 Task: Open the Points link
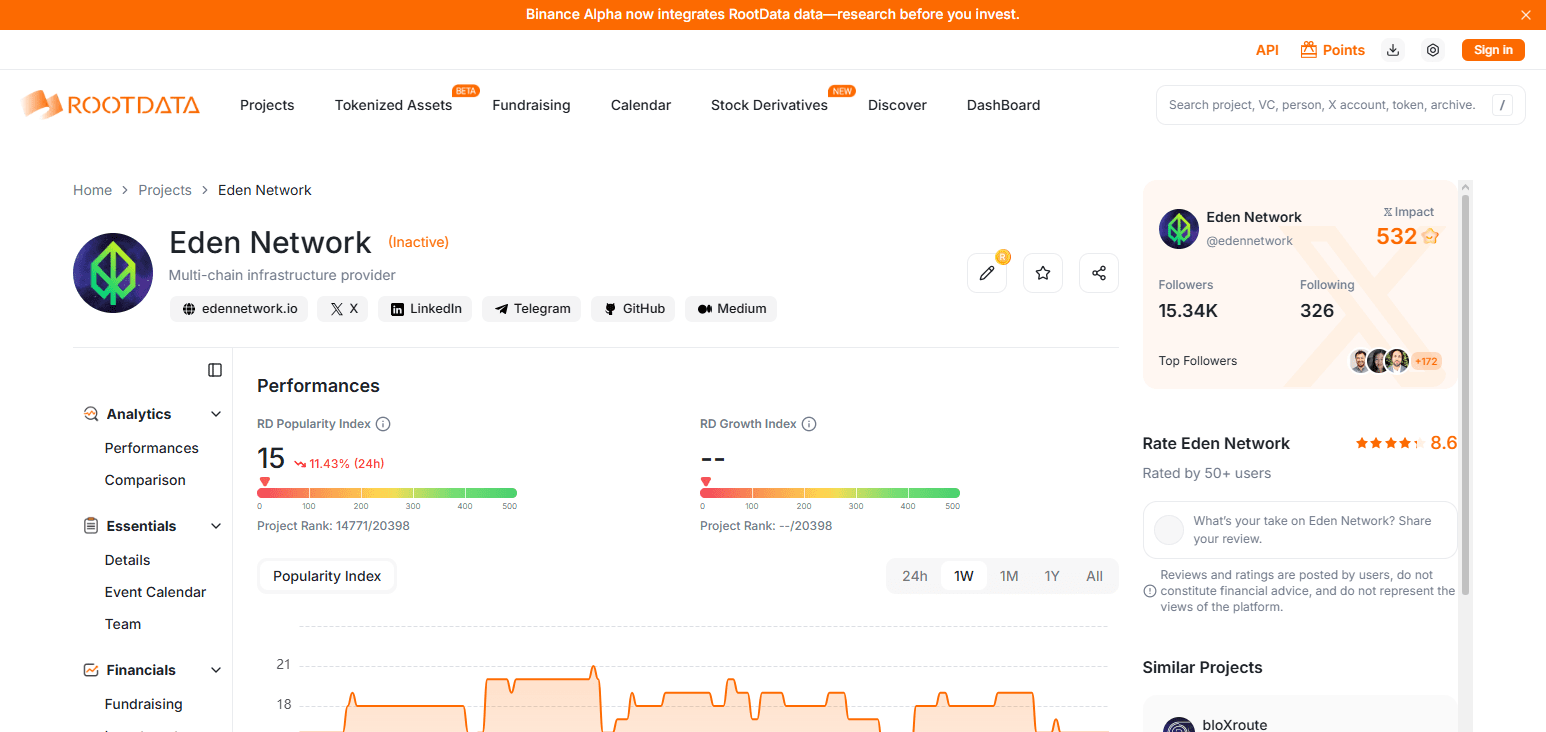(x=1344, y=50)
